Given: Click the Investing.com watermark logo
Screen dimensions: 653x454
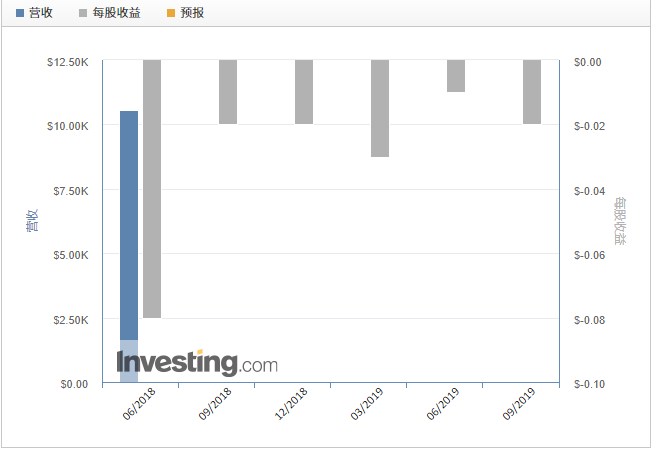Looking at the screenshot, I should coord(196,363).
